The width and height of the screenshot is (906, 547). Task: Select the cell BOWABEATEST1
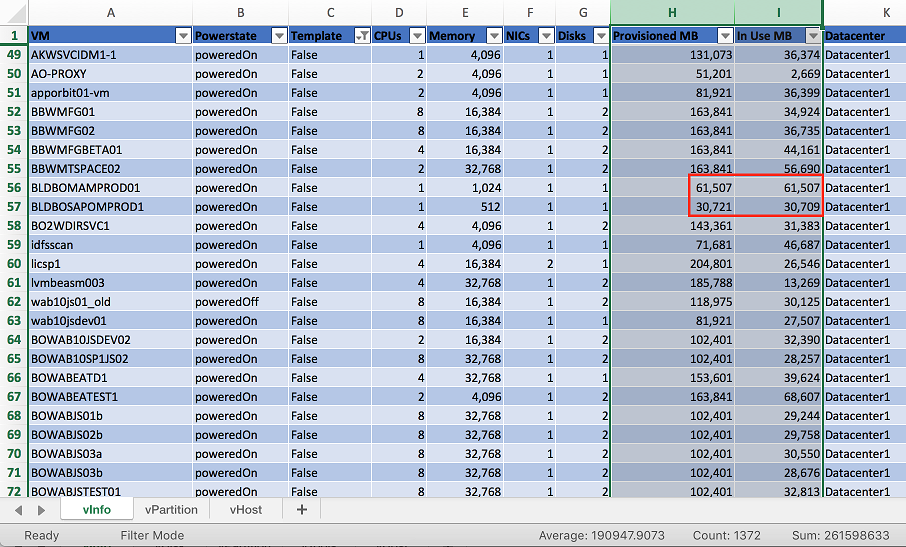tap(110, 397)
